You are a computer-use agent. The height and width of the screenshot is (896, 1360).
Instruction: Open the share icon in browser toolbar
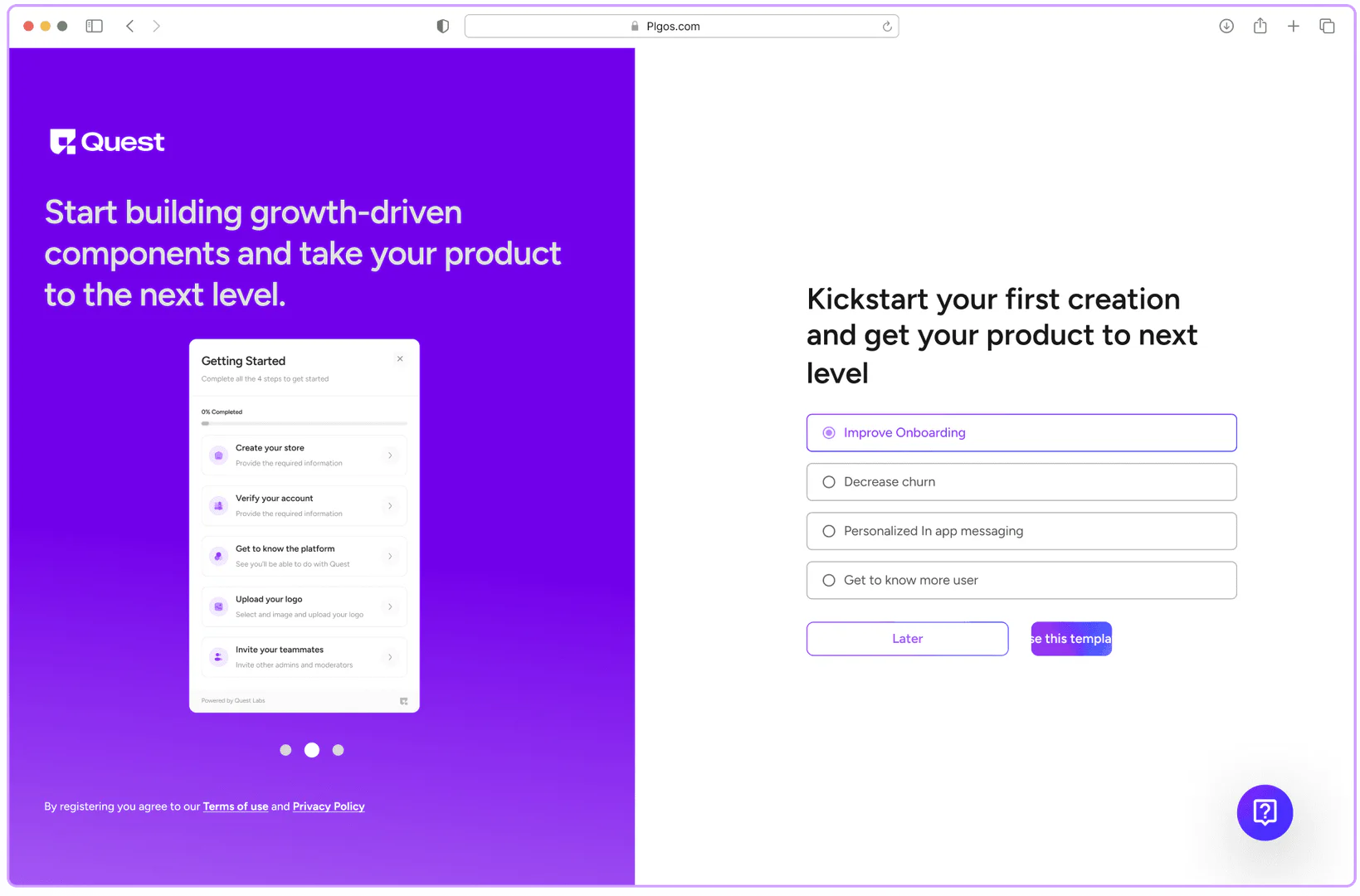1260,26
